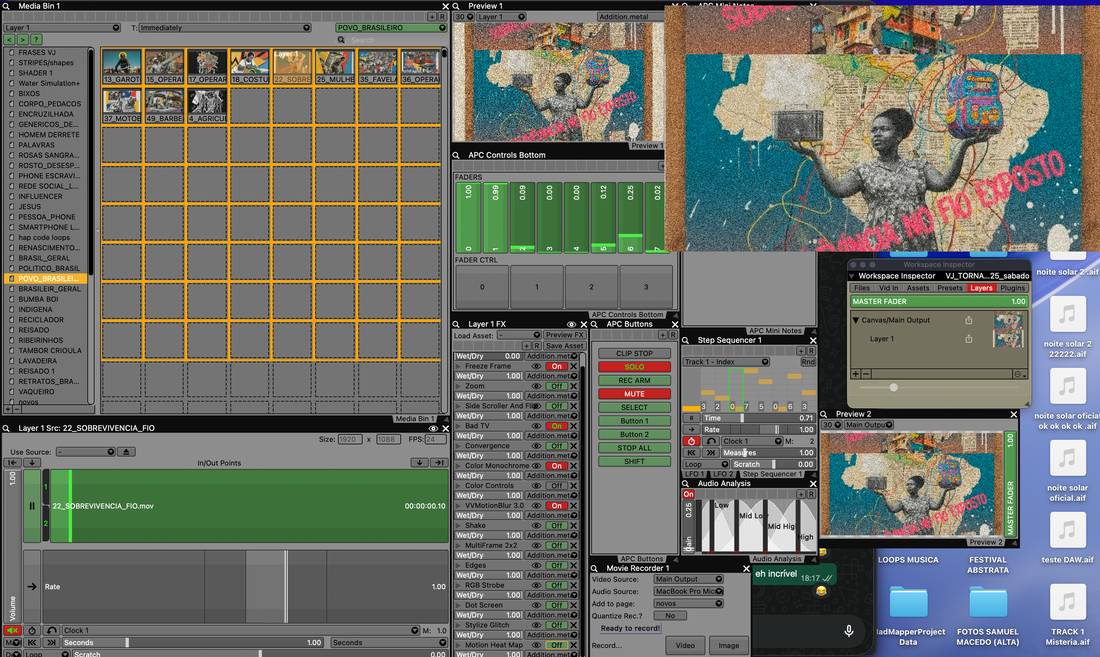Click the Save Asset button
Screen dimensions: 1100x657
pyautogui.click(x=564, y=346)
